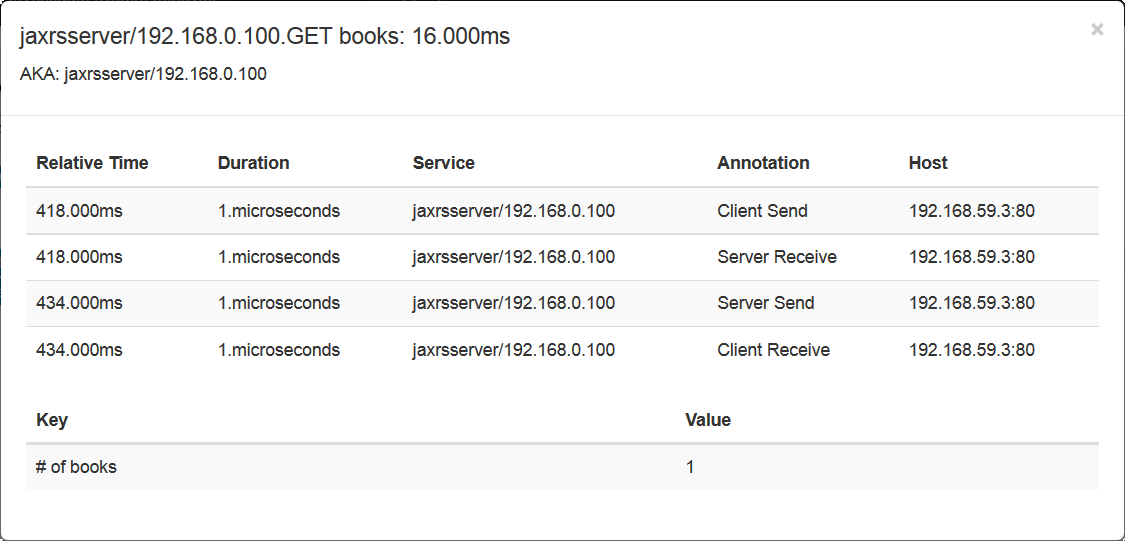Viewport: 1125px width, 541px height.
Task: Click the relative time in Client Send row
Action: click(79, 211)
